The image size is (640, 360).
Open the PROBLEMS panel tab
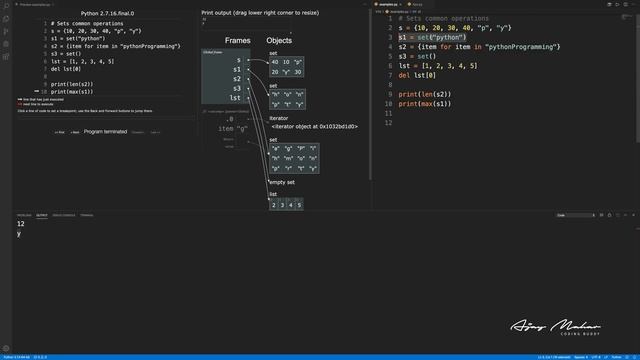(24, 215)
